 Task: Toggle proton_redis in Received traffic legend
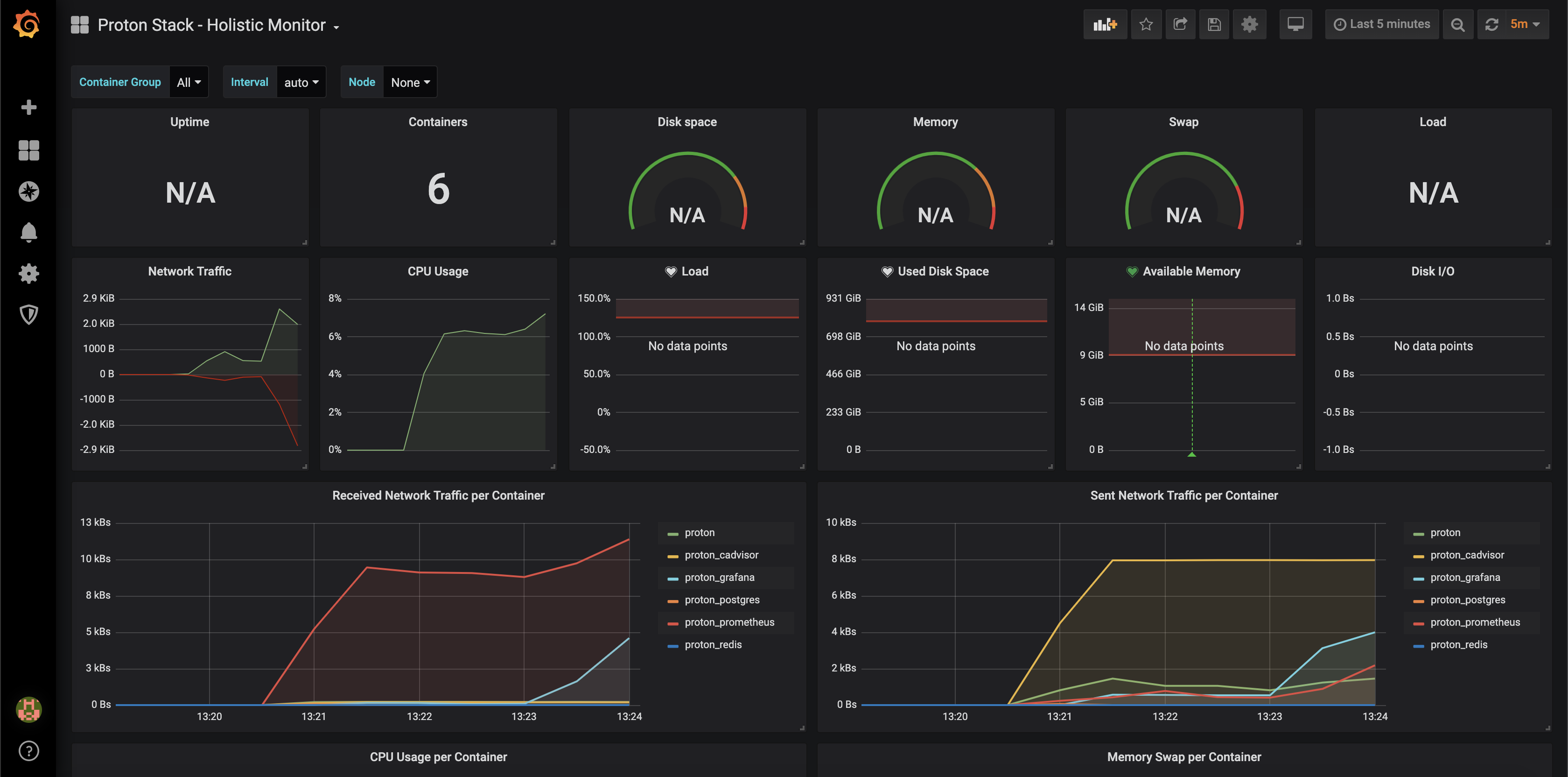(x=713, y=645)
